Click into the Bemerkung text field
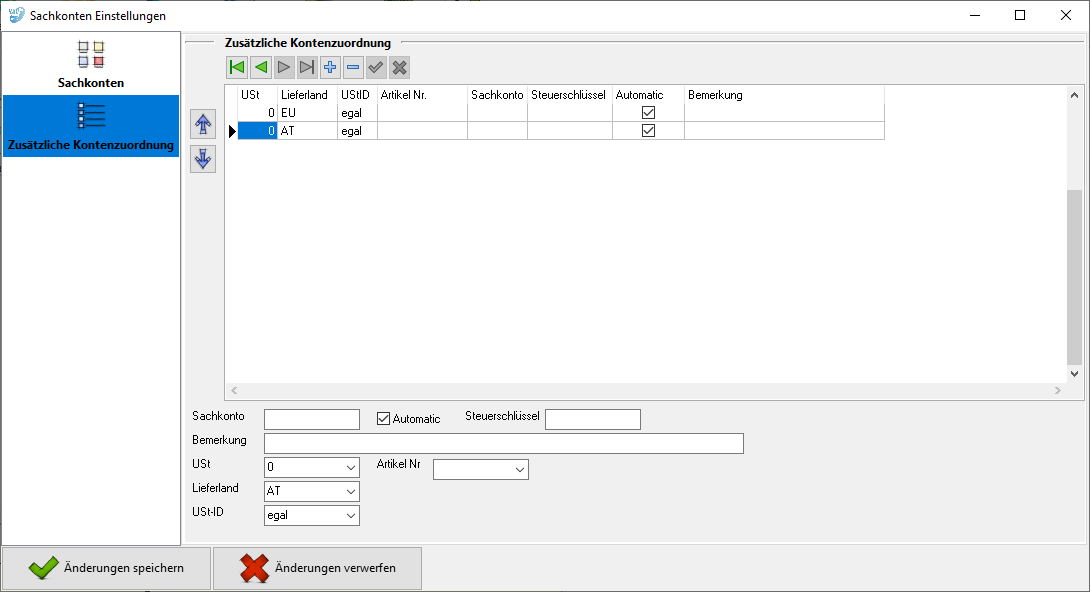This screenshot has width=1090, height=592. (x=503, y=443)
